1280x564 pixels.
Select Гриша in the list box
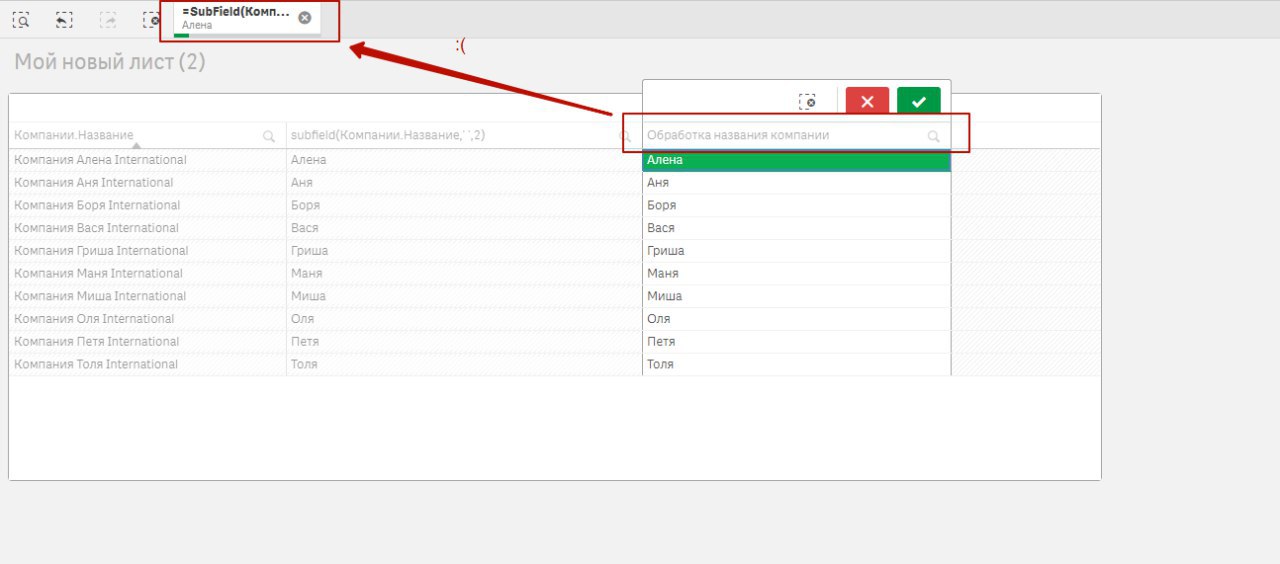[x=796, y=251]
